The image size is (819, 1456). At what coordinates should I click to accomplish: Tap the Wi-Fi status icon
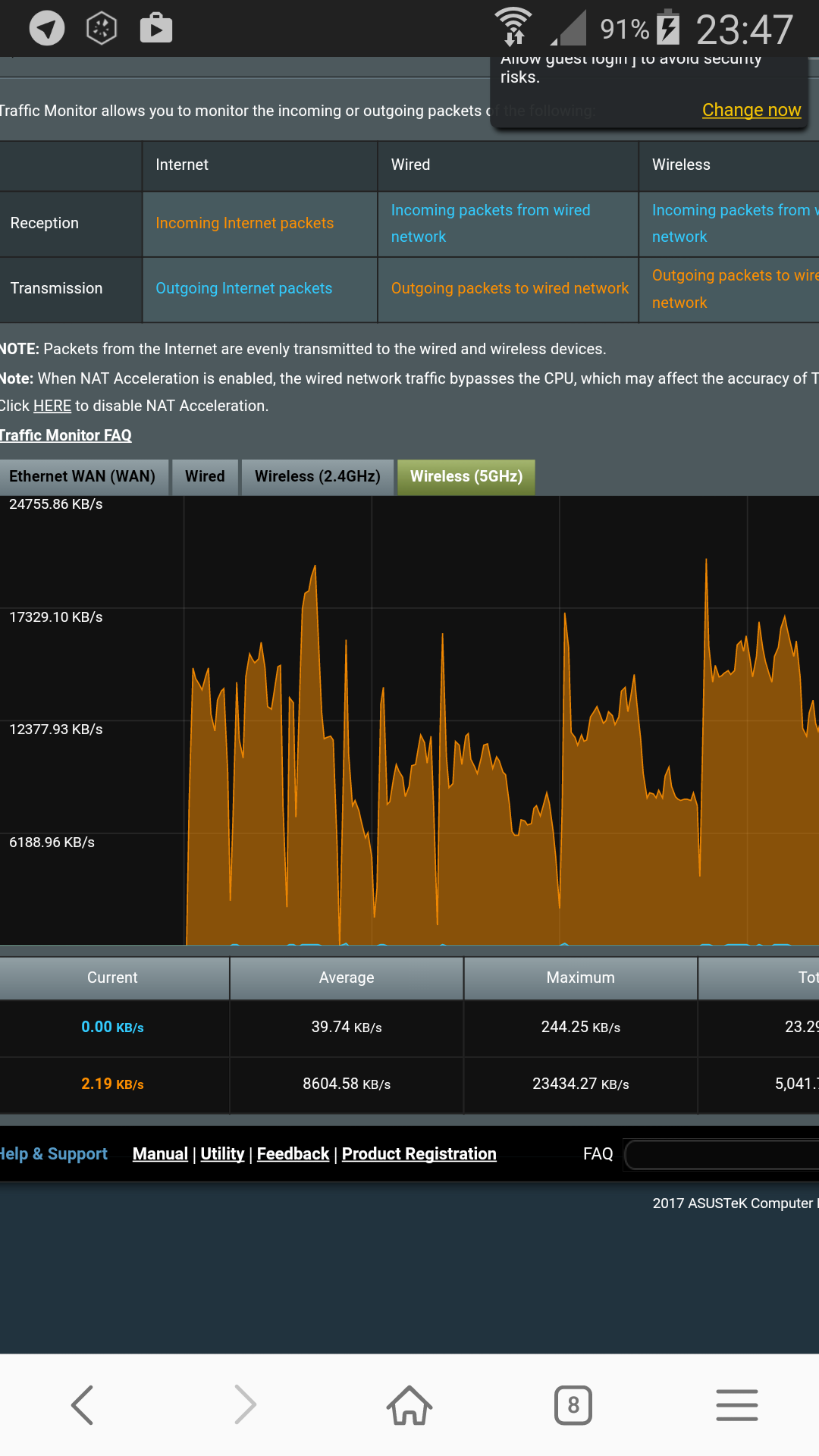pyautogui.click(x=513, y=27)
